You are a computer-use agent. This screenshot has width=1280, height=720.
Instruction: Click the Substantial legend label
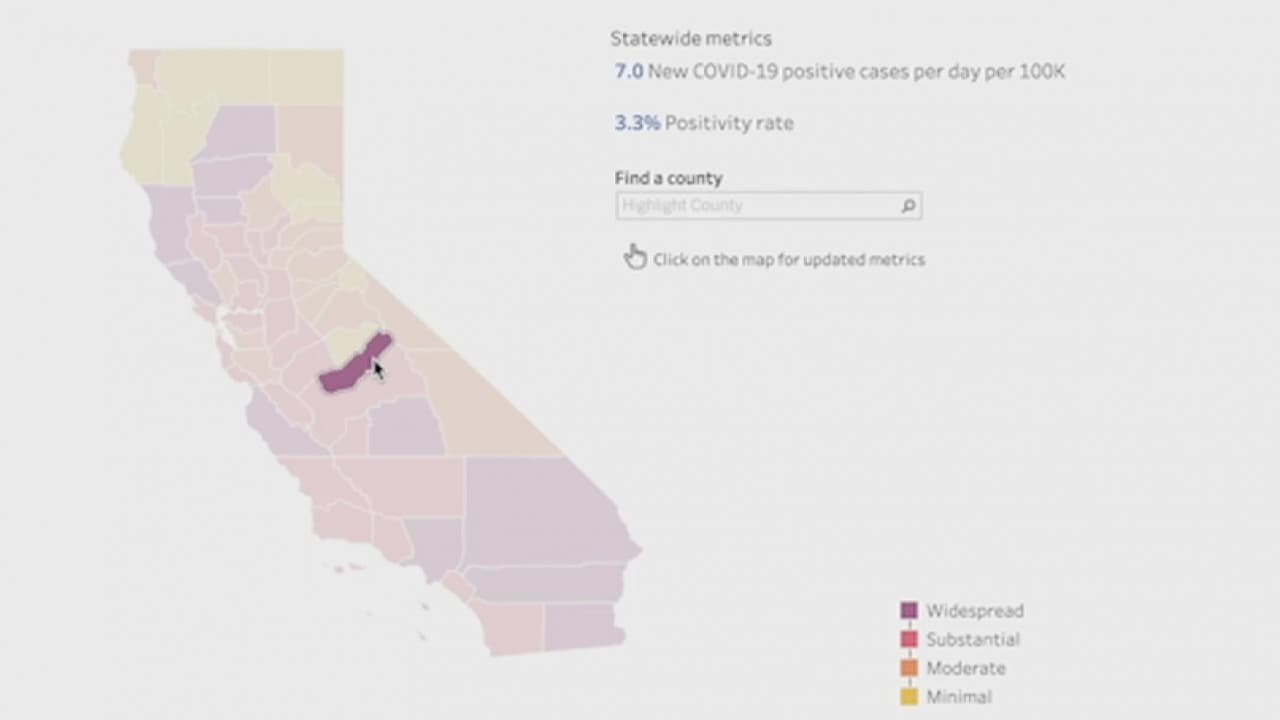(972, 639)
